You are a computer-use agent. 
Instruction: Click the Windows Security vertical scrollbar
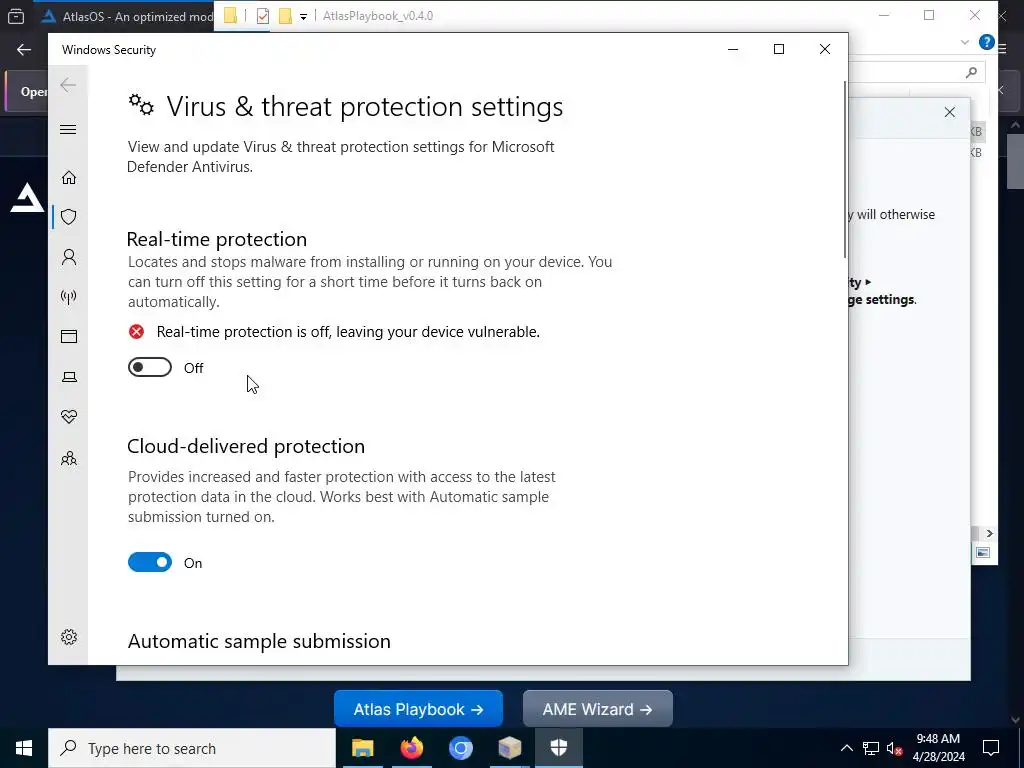tap(844, 170)
